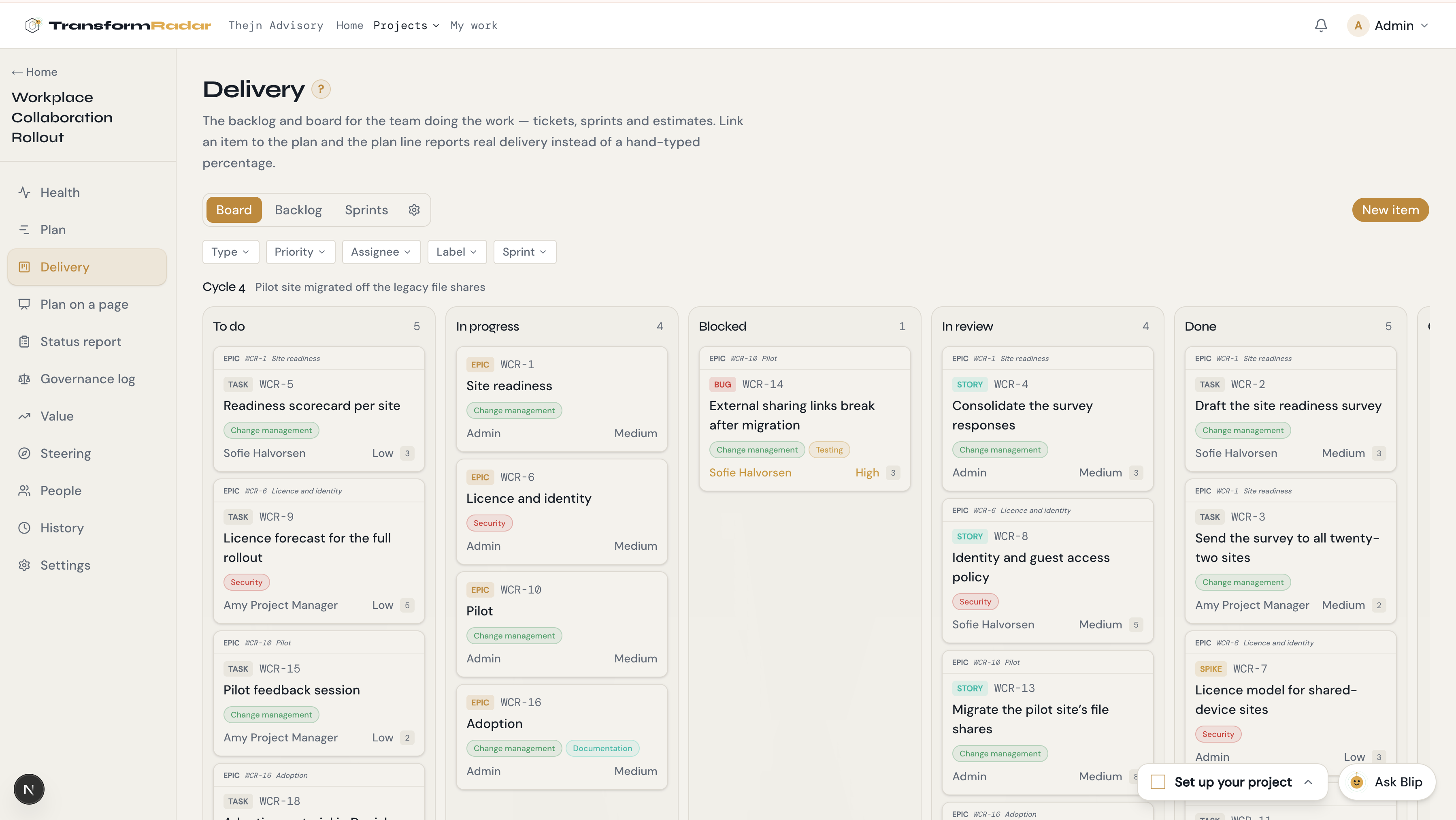This screenshot has height=820, width=1456.
Task: Expand the Priority filter dropdown
Action: 300,252
